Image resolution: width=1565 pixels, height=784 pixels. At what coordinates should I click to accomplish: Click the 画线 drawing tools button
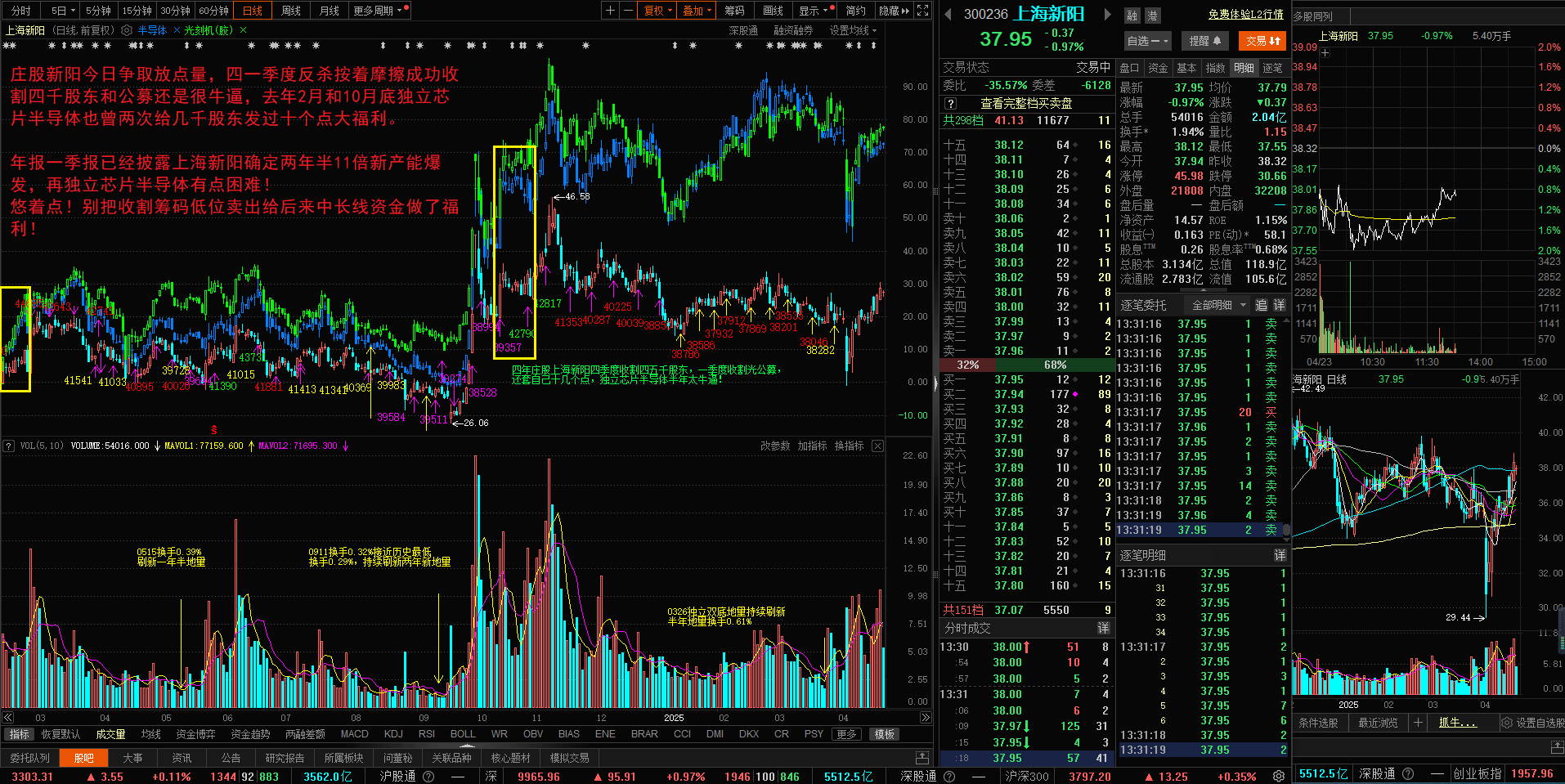773,11
